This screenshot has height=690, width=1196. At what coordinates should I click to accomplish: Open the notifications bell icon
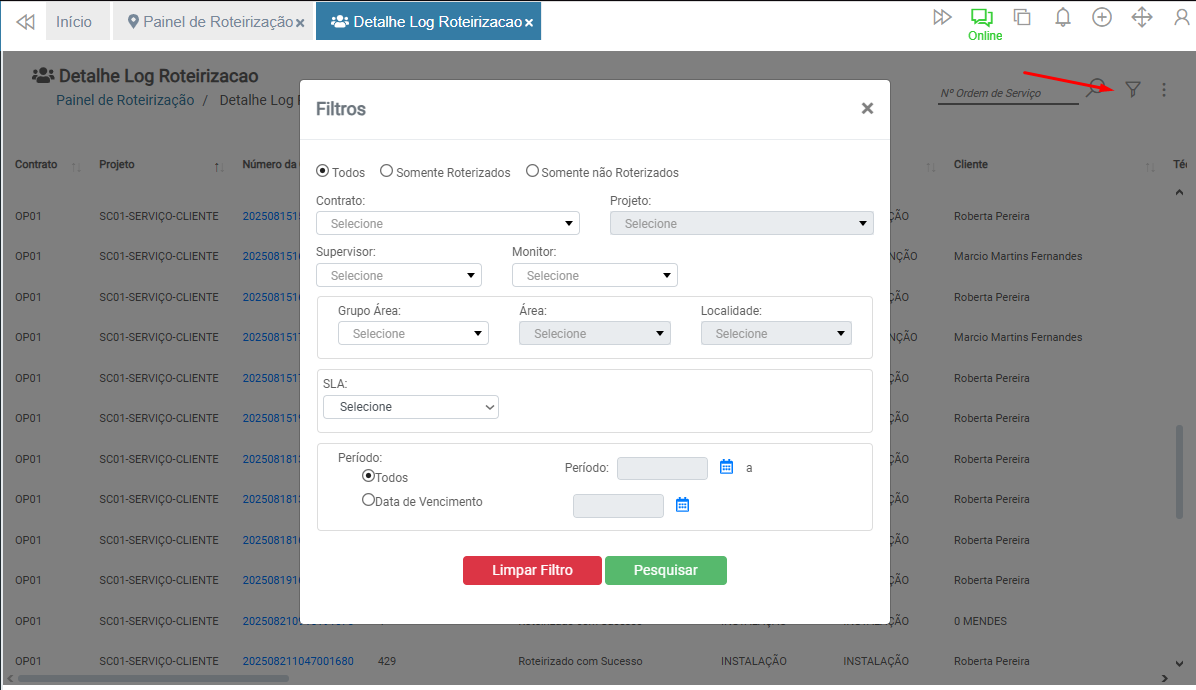point(1063,18)
